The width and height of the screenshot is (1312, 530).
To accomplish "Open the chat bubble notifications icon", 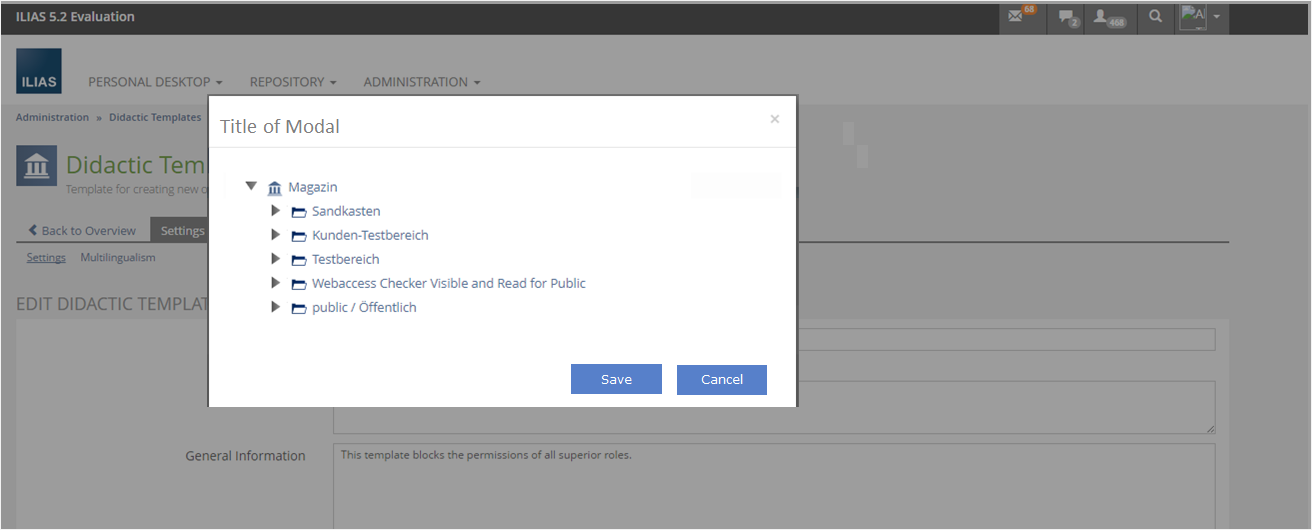I will click(1066, 17).
